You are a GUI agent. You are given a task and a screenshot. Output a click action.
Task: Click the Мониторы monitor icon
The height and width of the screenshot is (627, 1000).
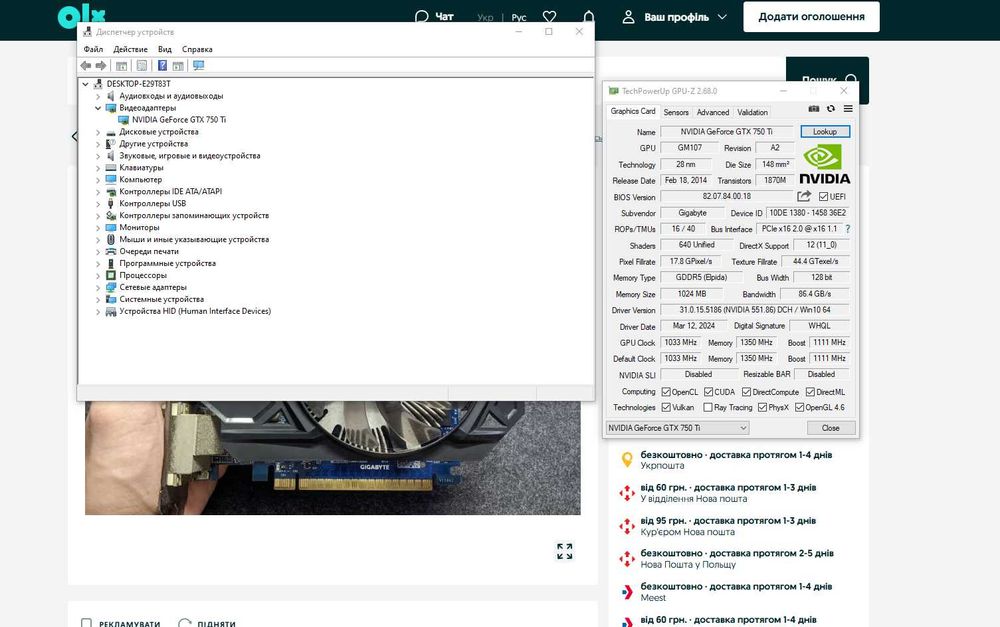[111, 228]
